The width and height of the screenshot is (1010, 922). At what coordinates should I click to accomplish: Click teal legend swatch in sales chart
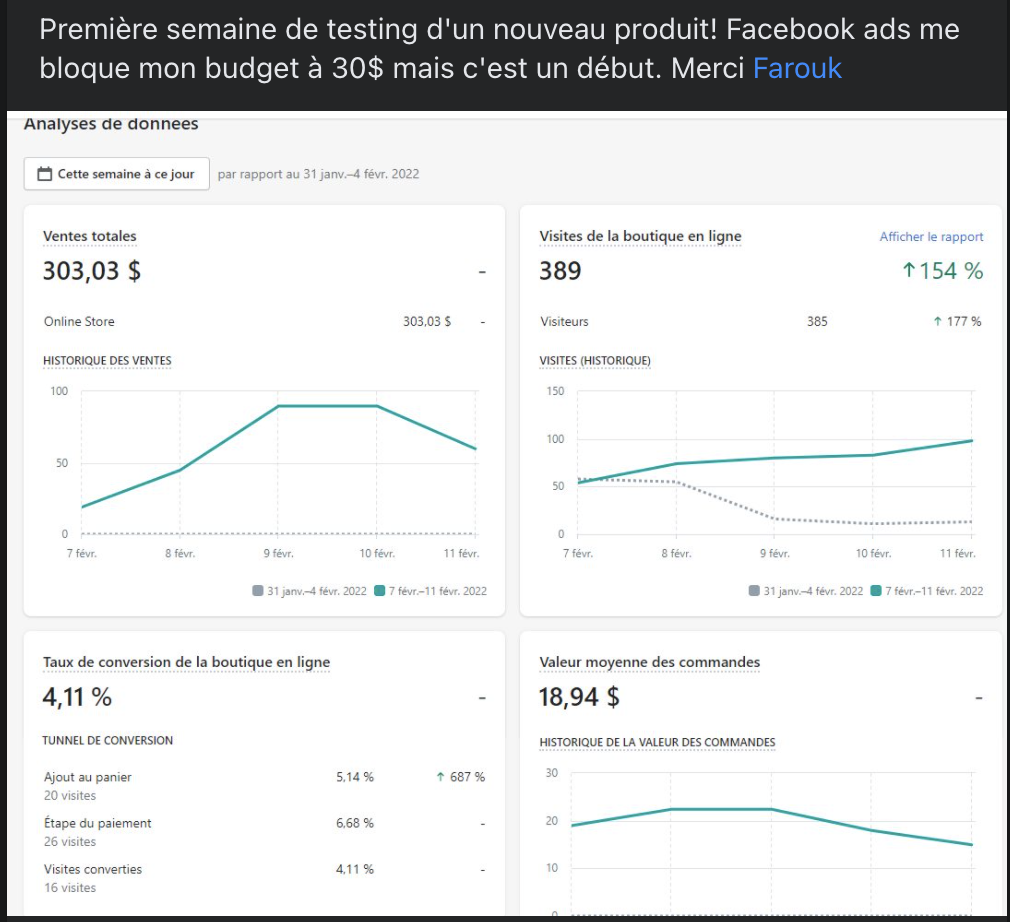[379, 591]
